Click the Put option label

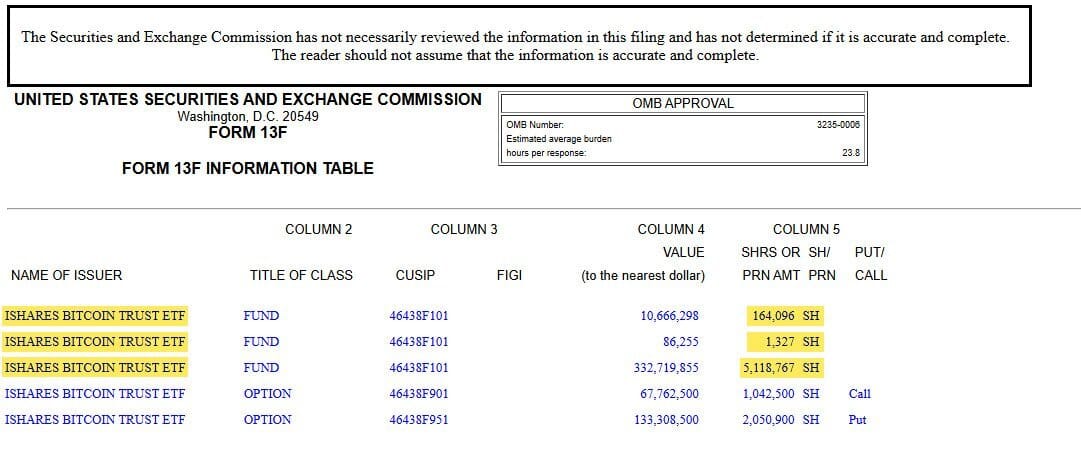[858, 420]
